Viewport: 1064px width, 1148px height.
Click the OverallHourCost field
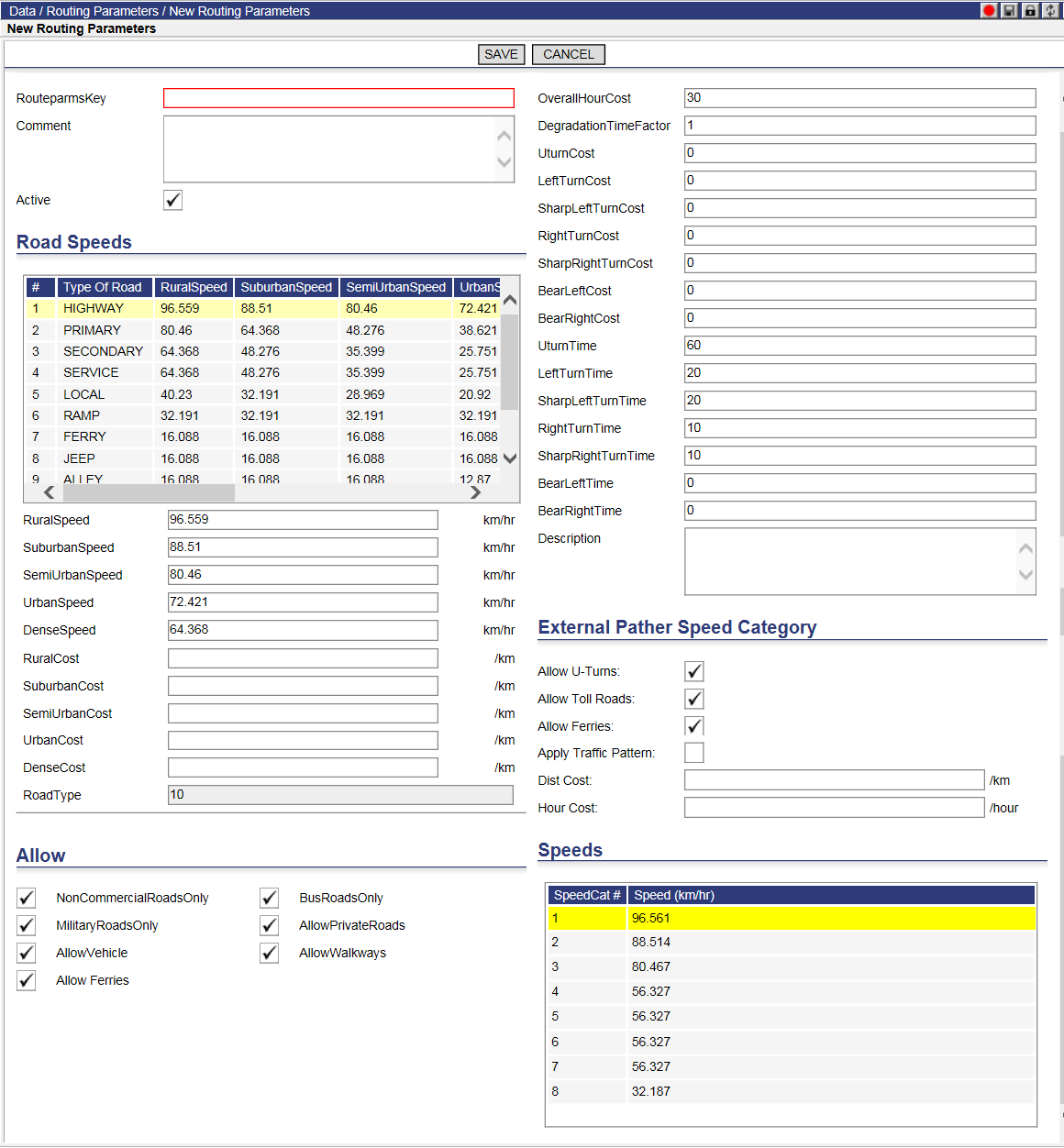coord(859,98)
